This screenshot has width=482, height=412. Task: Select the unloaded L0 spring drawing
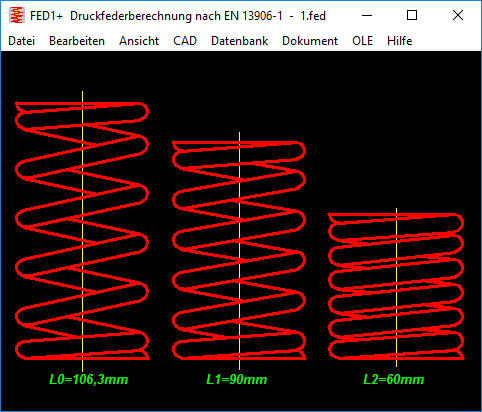pos(82,231)
